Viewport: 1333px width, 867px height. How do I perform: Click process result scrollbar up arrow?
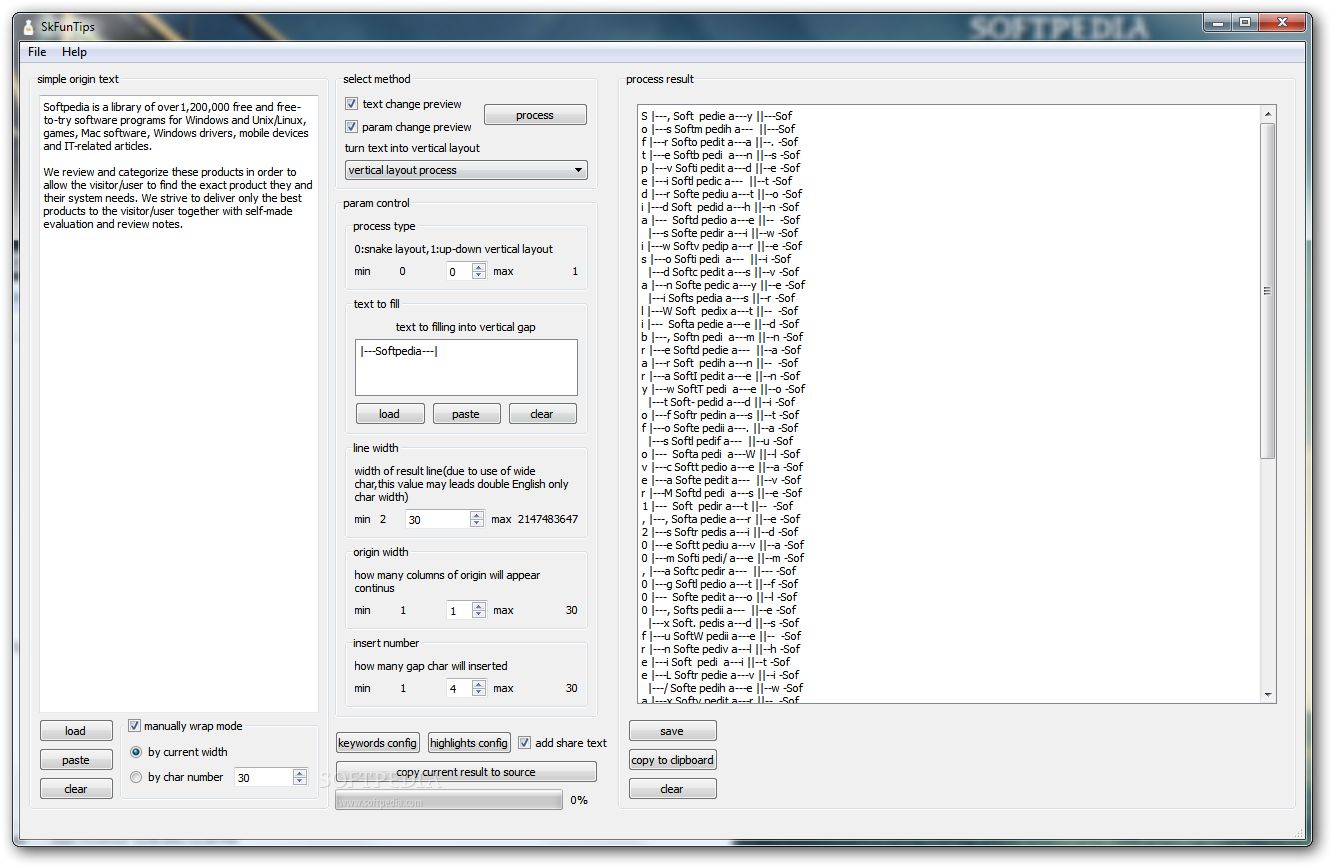[x=1268, y=114]
